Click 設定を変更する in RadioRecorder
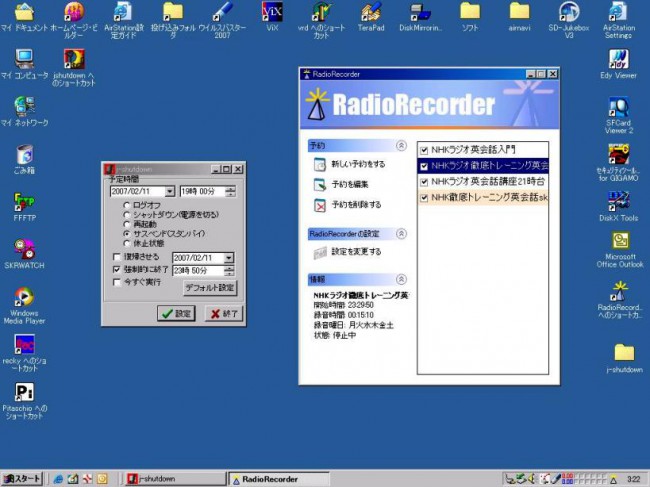The image size is (650, 487). coord(356,252)
